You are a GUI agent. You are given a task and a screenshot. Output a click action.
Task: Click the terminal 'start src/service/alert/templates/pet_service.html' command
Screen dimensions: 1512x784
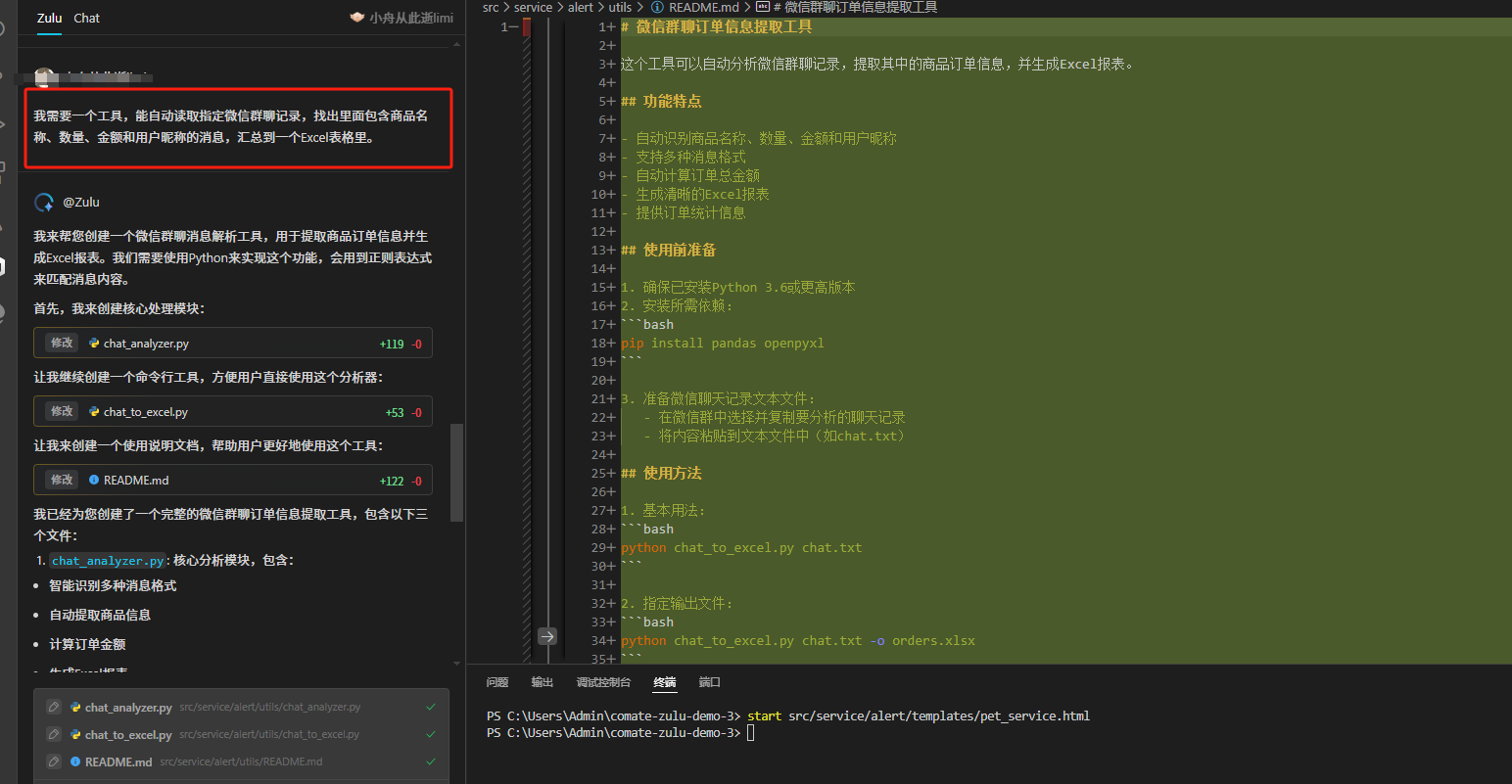(918, 716)
